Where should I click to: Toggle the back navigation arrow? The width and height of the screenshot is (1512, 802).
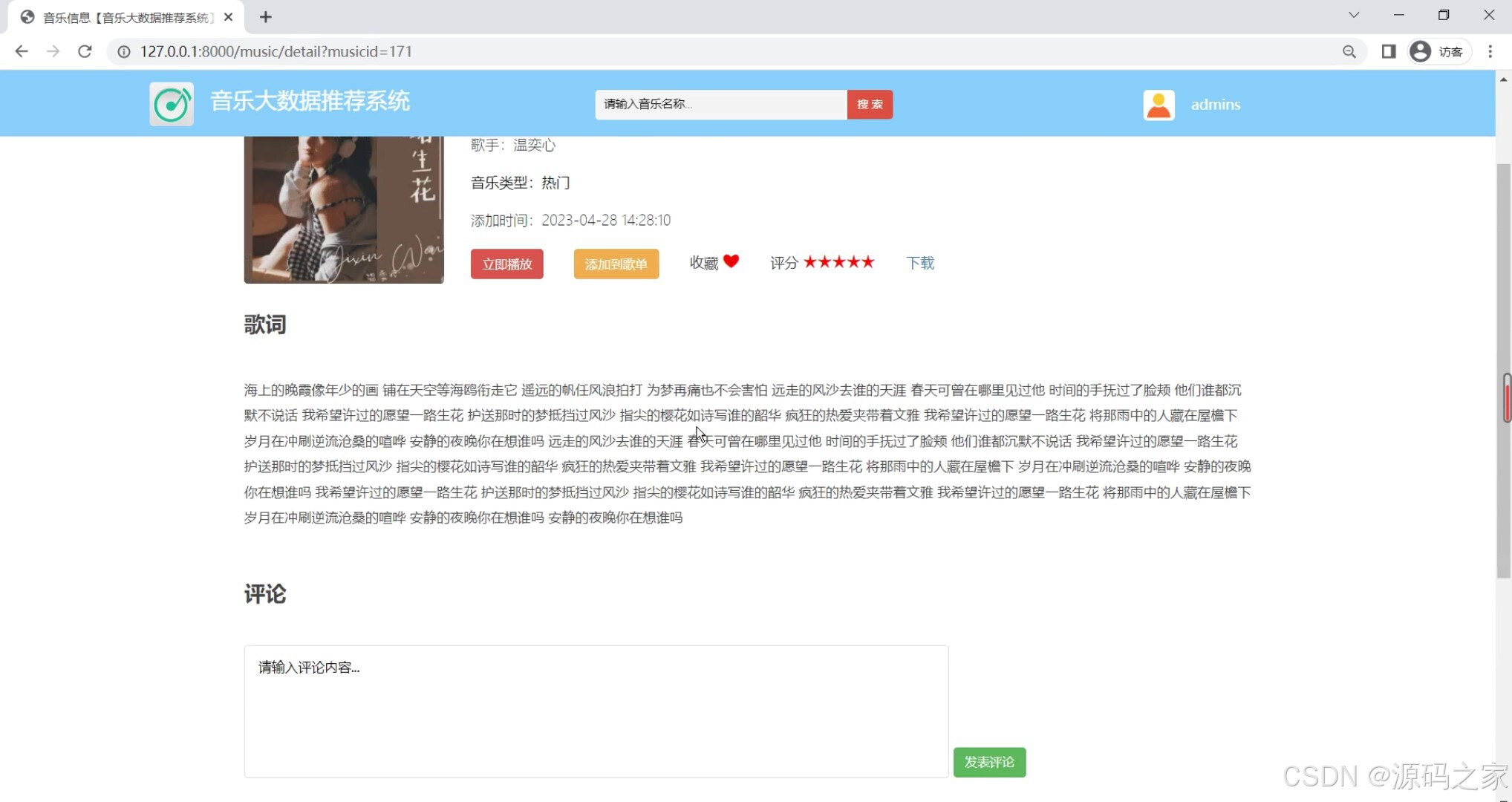coord(22,51)
